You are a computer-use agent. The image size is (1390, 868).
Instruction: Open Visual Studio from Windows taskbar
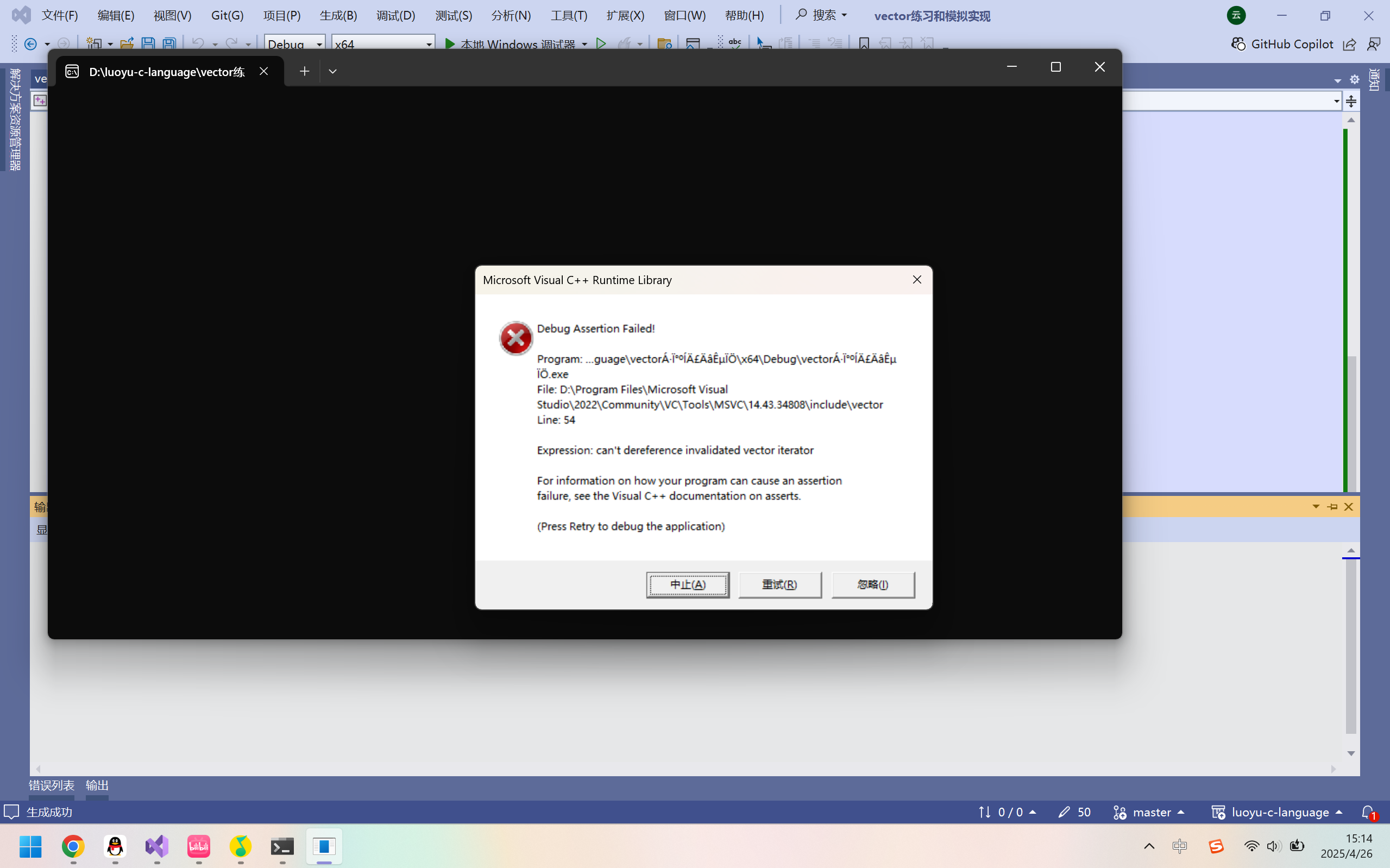point(156,846)
